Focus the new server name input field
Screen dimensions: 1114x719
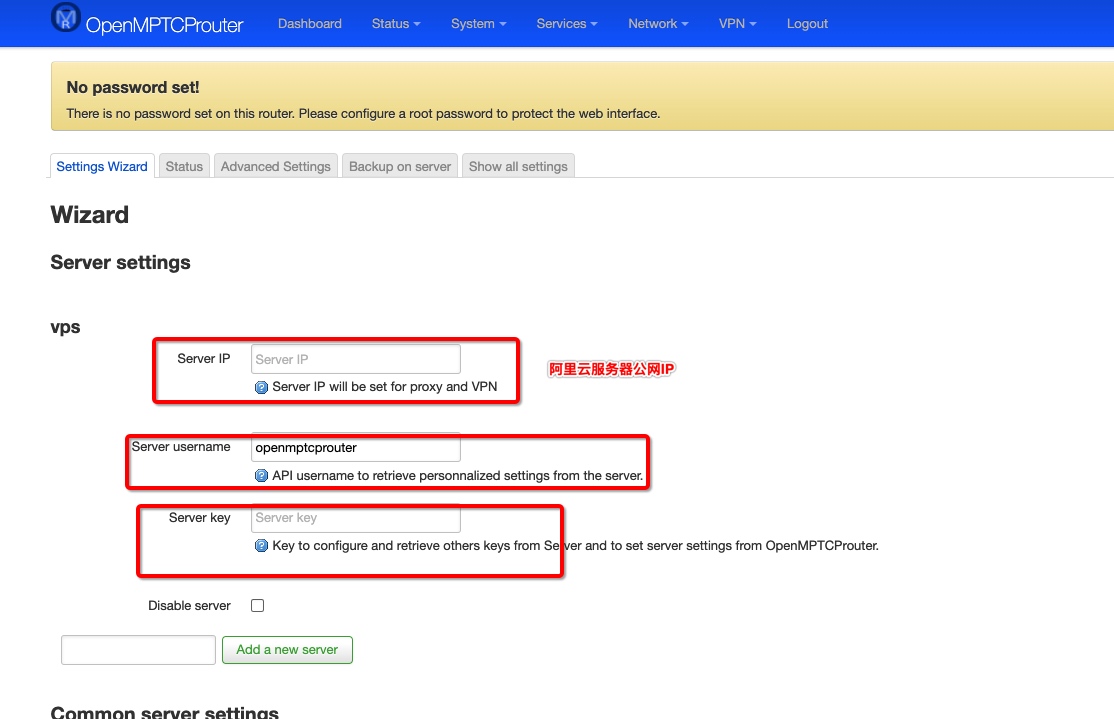pos(139,650)
